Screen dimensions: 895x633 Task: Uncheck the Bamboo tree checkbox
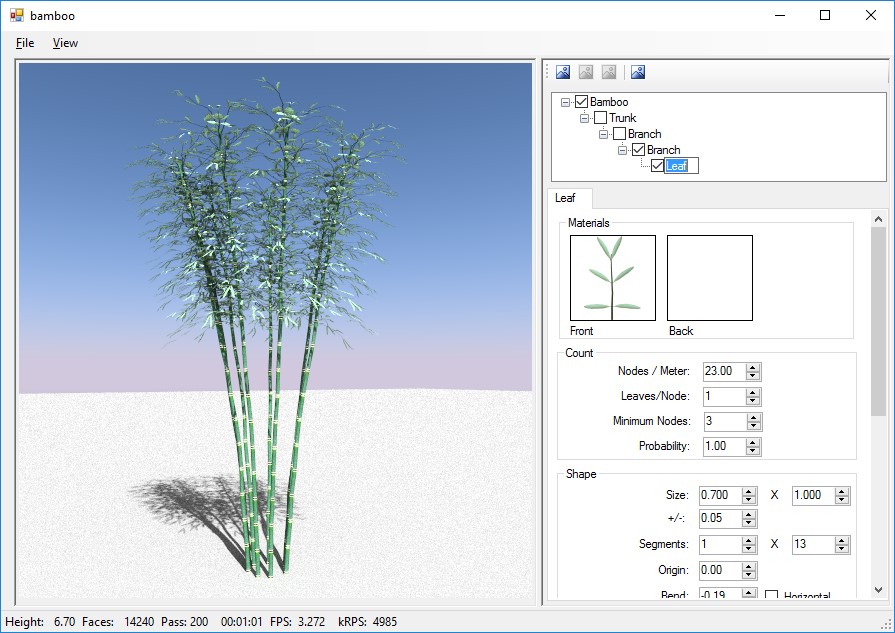pos(581,102)
